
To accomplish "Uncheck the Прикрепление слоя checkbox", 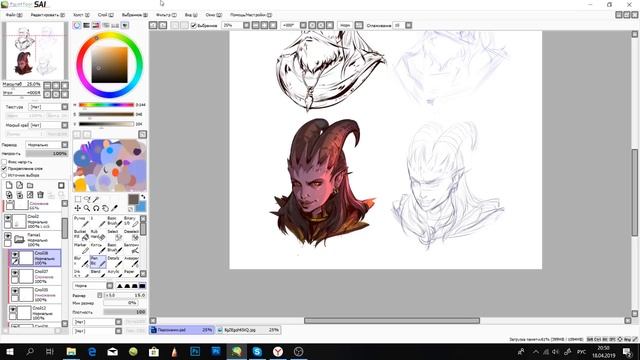I will [x=4, y=169].
